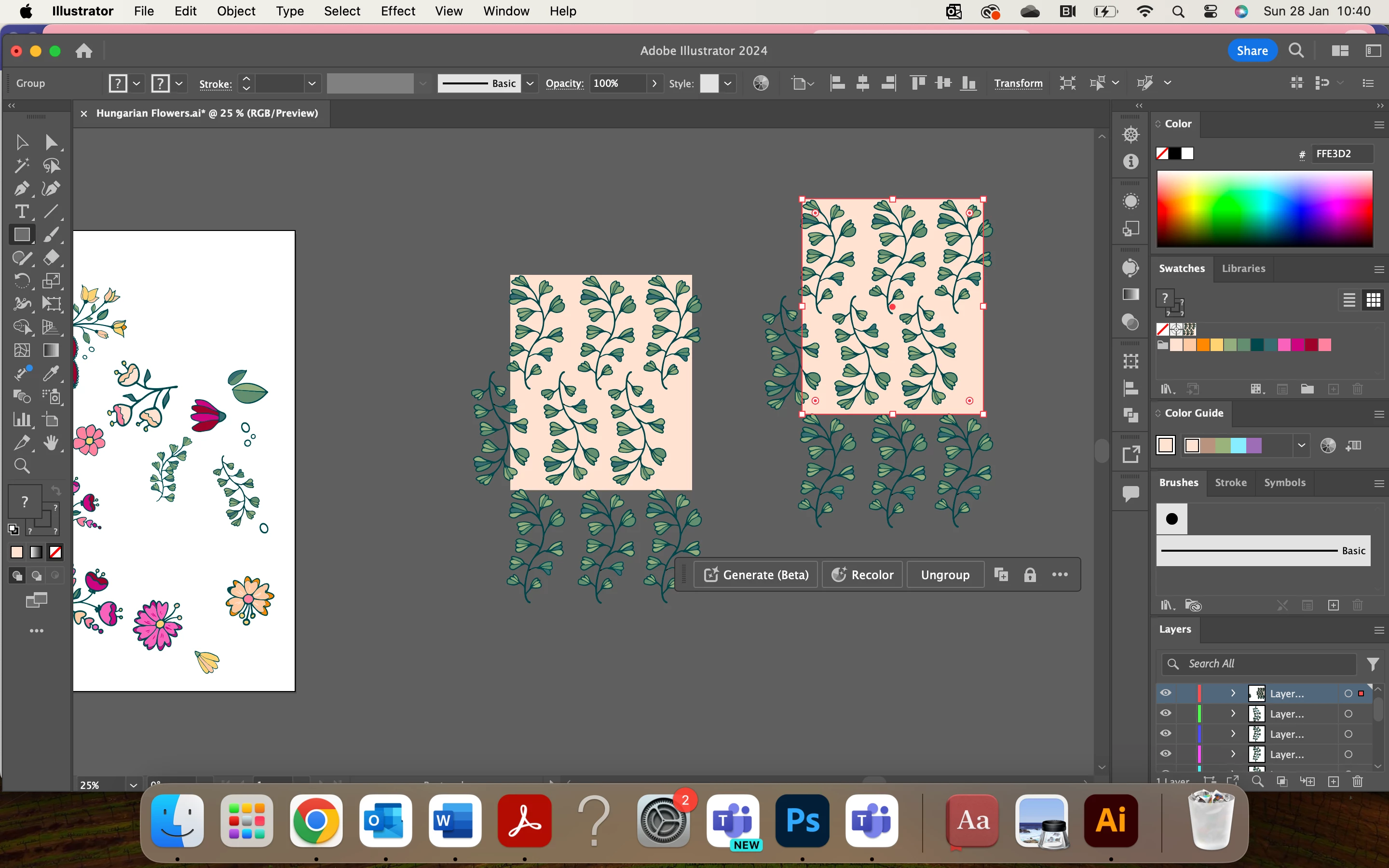
Task: Click the Rotate tool
Action: 21,281
